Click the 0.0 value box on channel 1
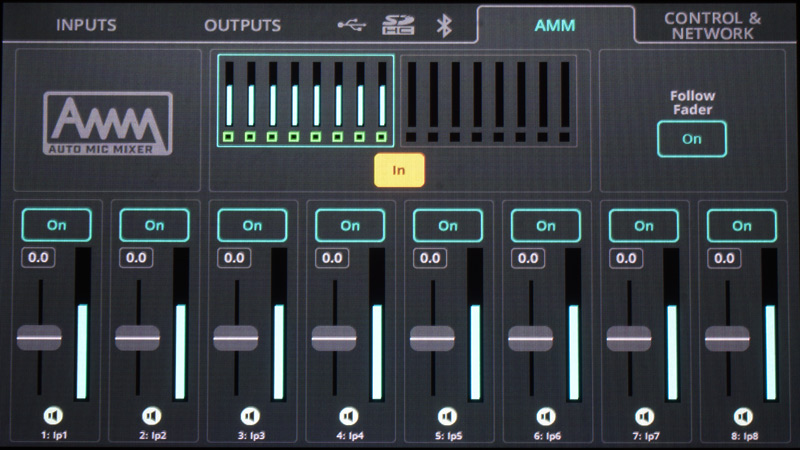 click(x=38, y=258)
